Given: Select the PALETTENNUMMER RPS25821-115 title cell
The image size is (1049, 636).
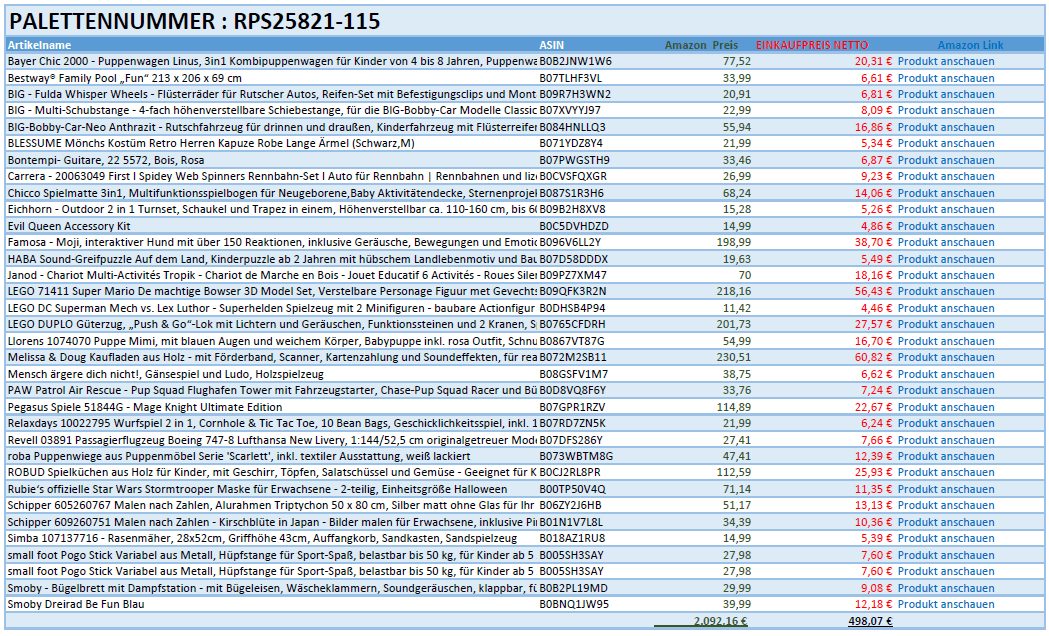Looking at the screenshot, I should point(195,21).
